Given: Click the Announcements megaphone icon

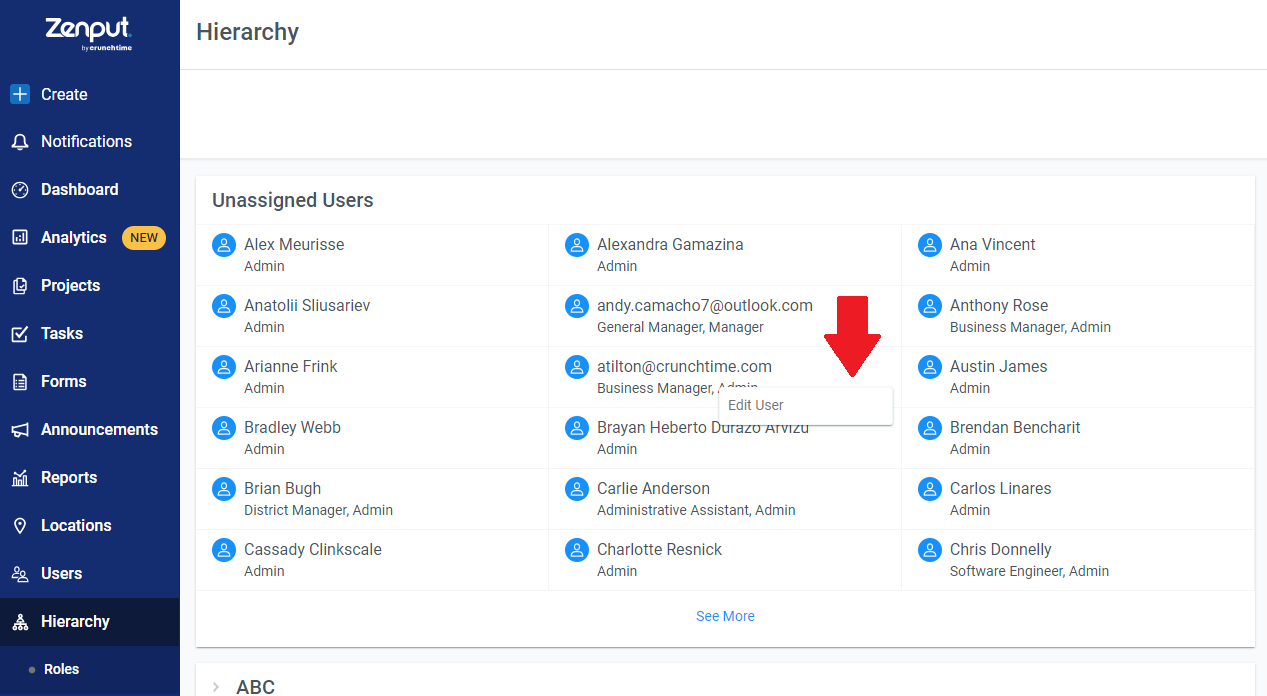Looking at the screenshot, I should point(20,430).
